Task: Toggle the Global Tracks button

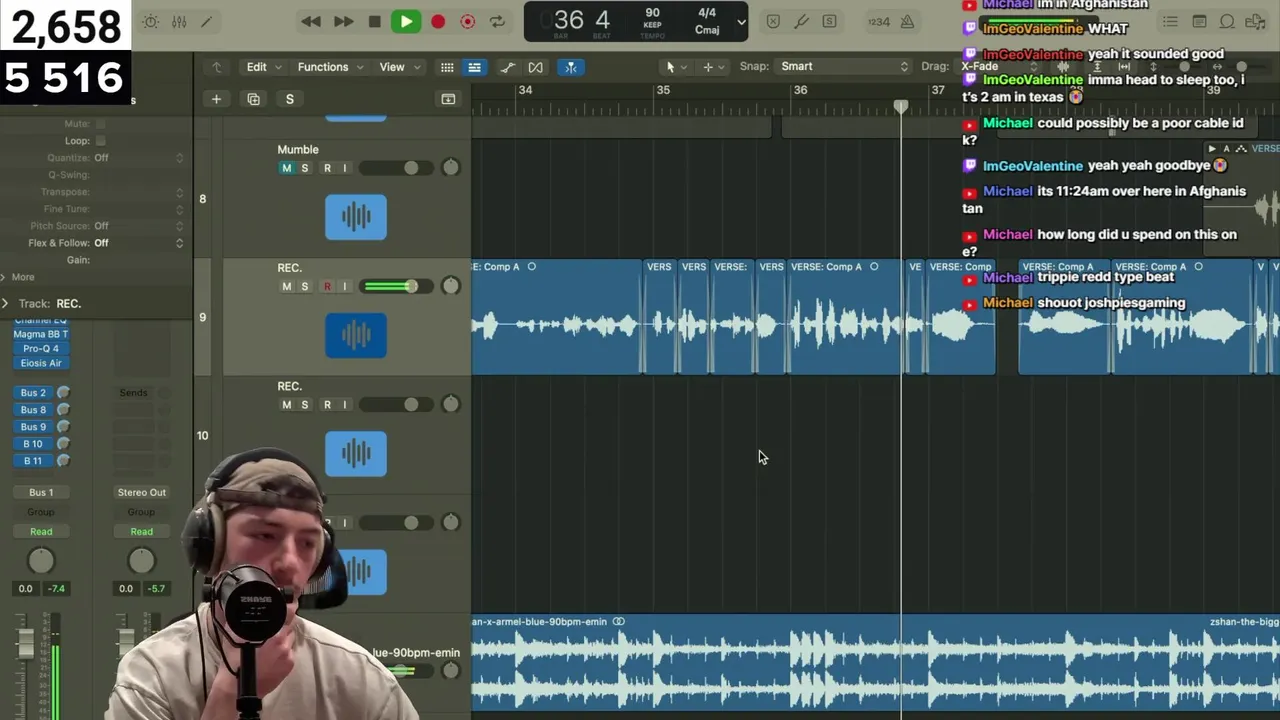Action: pos(448,99)
